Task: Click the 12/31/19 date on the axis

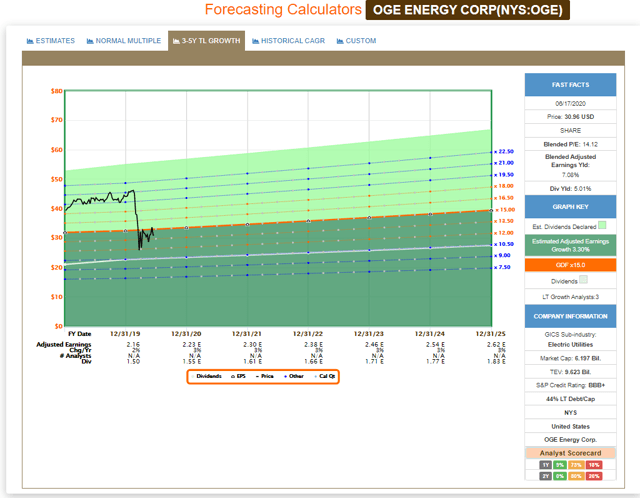Action: (x=125, y=334)
